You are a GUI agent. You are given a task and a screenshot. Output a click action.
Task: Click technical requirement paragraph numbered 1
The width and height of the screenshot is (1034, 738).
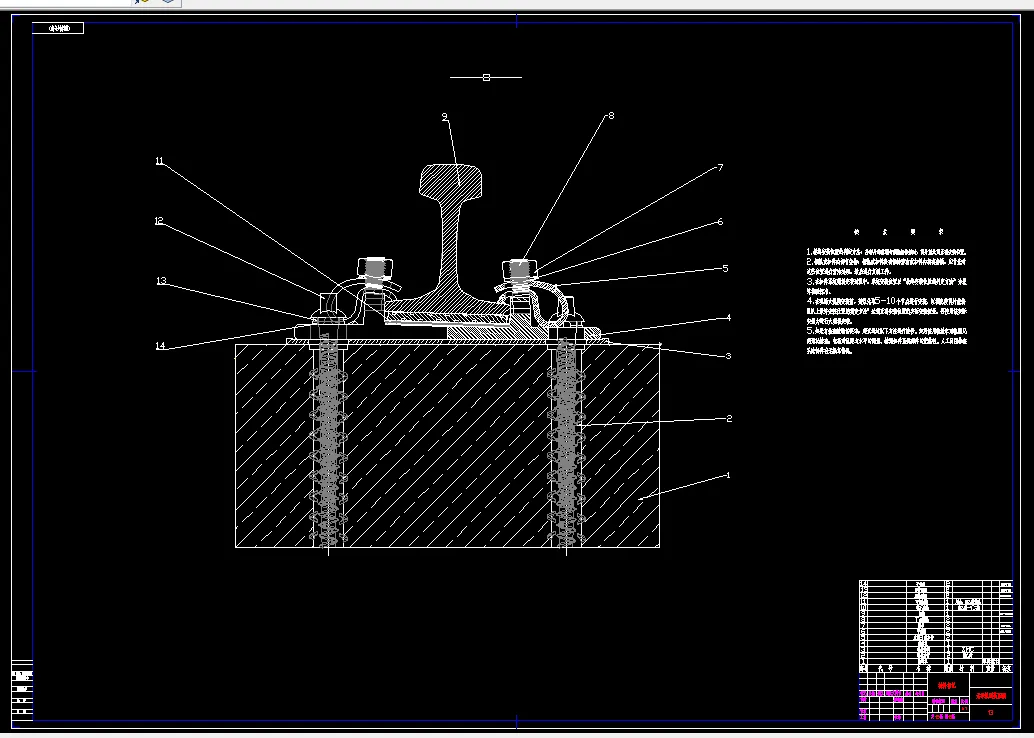coord(886,252)
